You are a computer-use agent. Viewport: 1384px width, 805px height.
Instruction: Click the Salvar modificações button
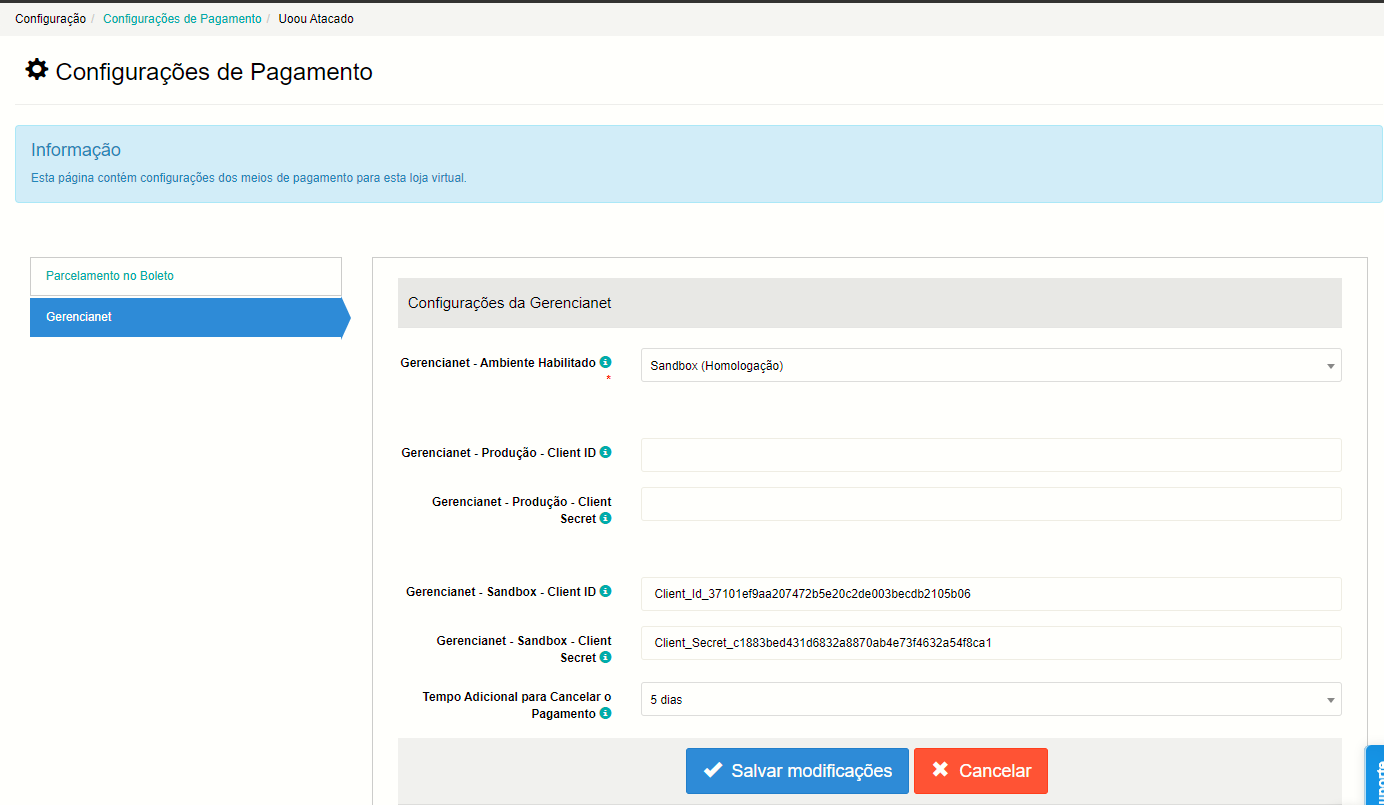797,771
